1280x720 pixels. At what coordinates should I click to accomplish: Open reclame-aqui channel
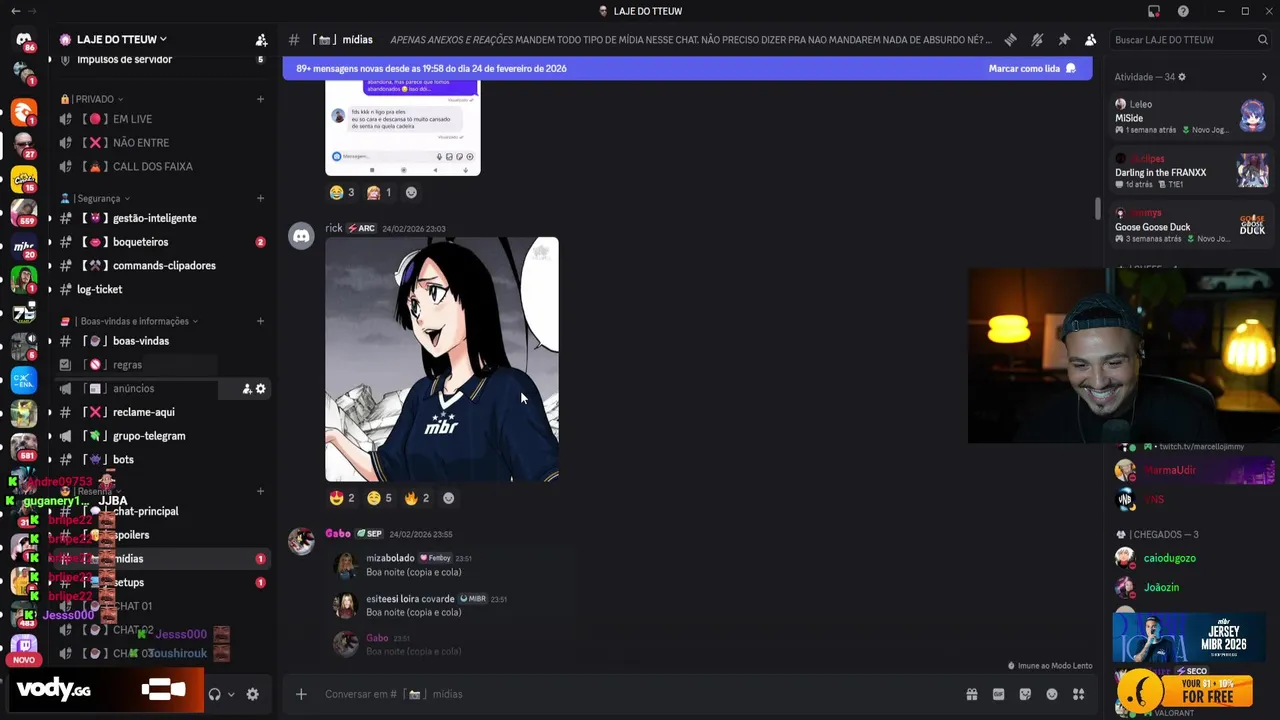(161, 412)
